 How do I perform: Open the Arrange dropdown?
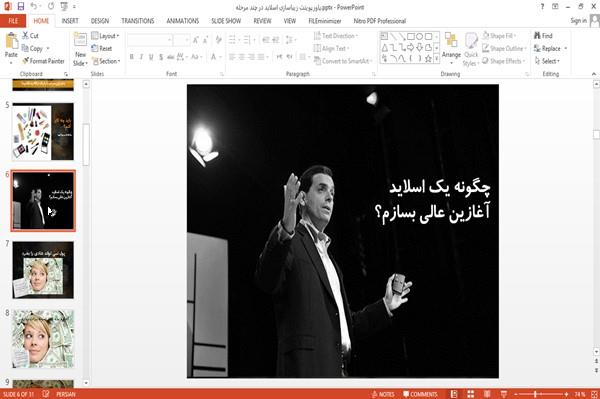451,49
